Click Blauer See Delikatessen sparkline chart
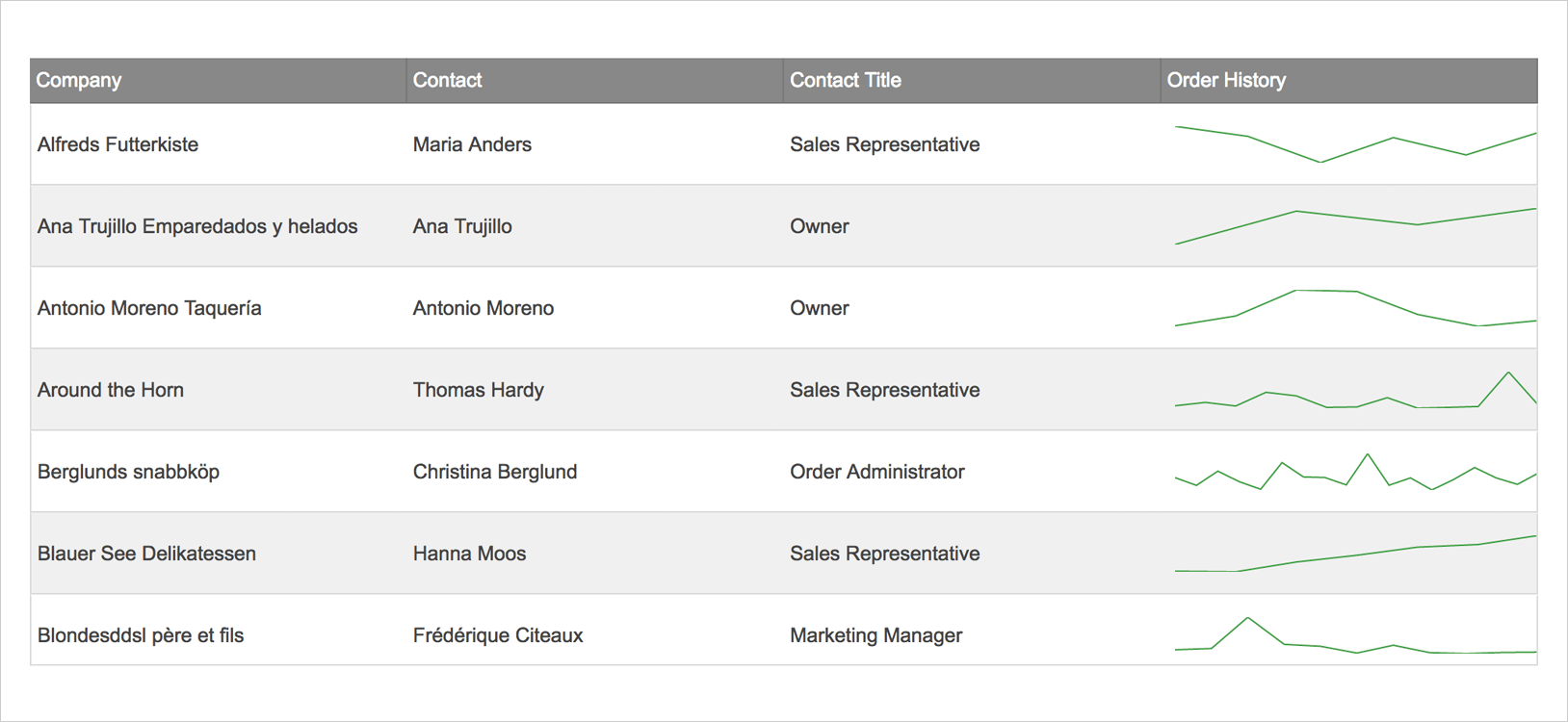The width and height of the screenshot is (1568, 722). point(1355,554)
